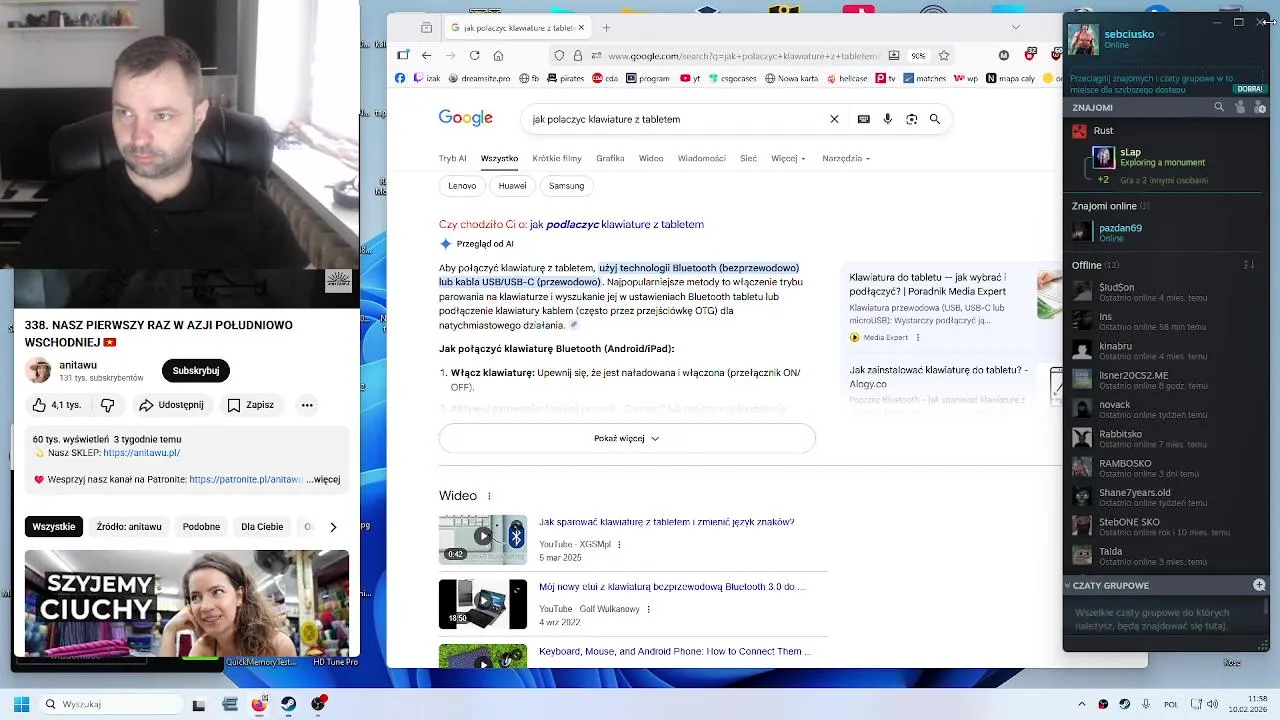Select the 'Źródło: anitawu' filter chip

click(x=129, y=527)
